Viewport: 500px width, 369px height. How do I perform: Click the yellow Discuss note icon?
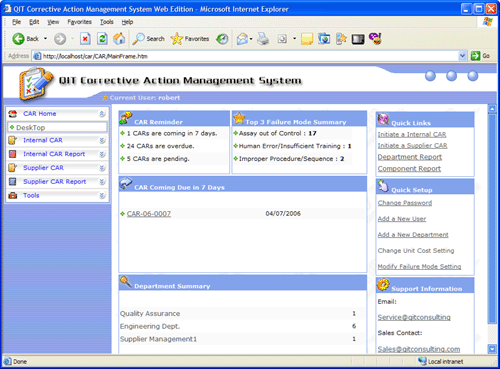pos(307,39)
